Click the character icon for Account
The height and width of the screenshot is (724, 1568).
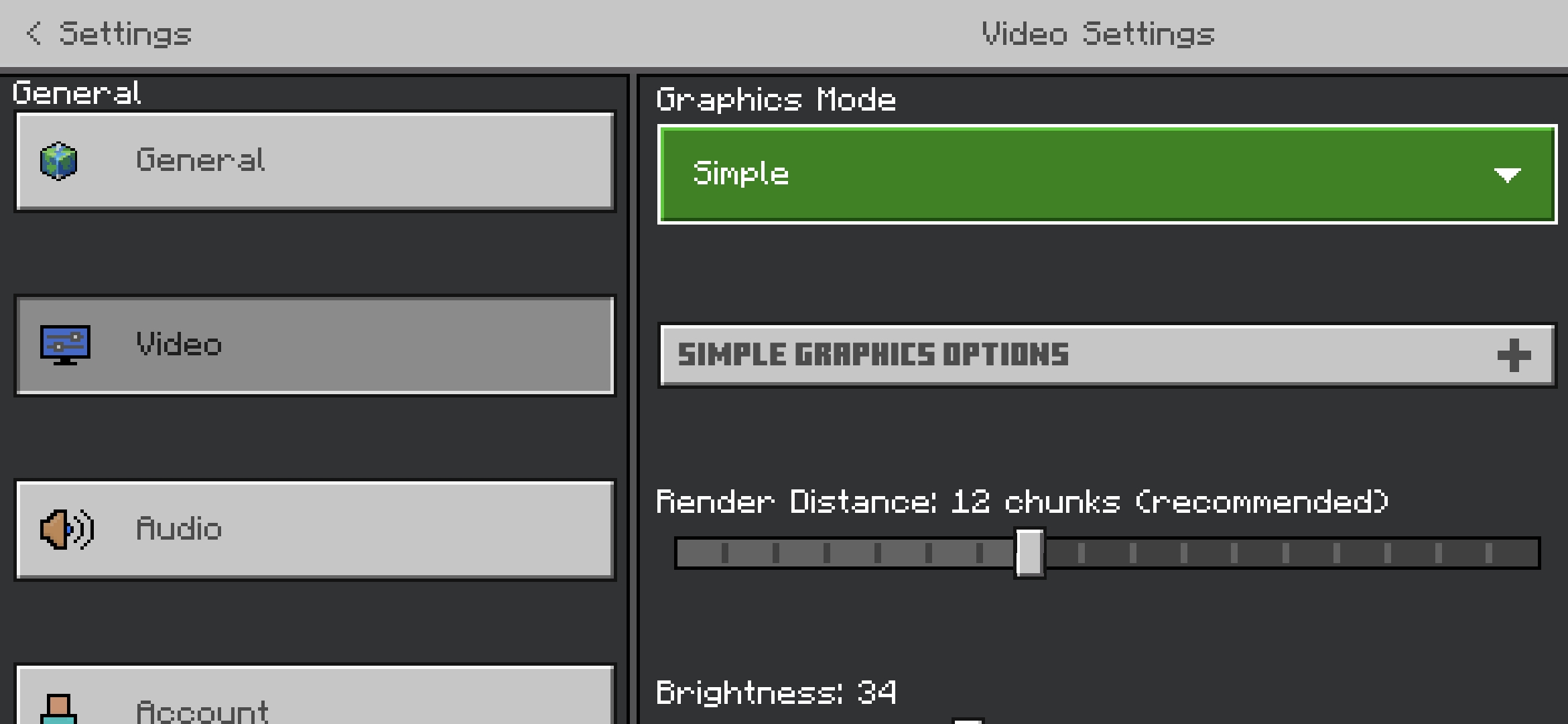click(59, 709)
